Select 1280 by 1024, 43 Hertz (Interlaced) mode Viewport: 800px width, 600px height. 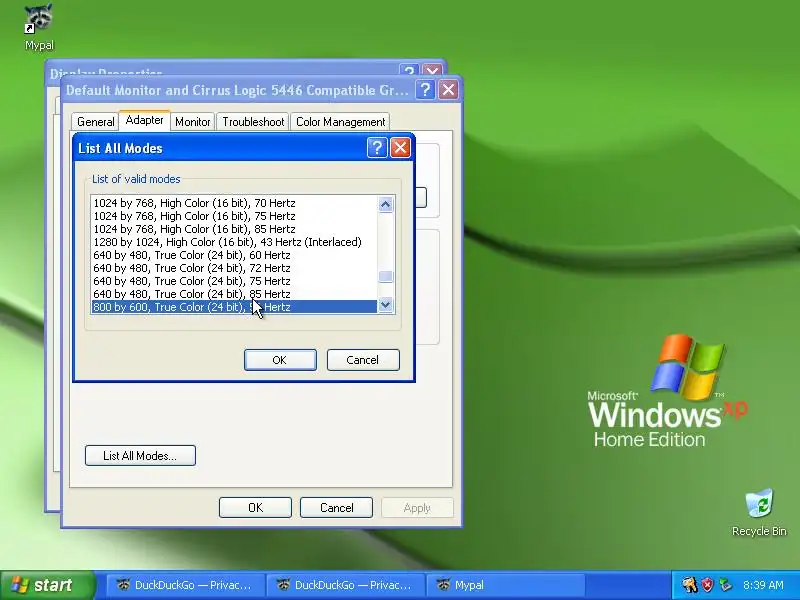pos(234,242)
